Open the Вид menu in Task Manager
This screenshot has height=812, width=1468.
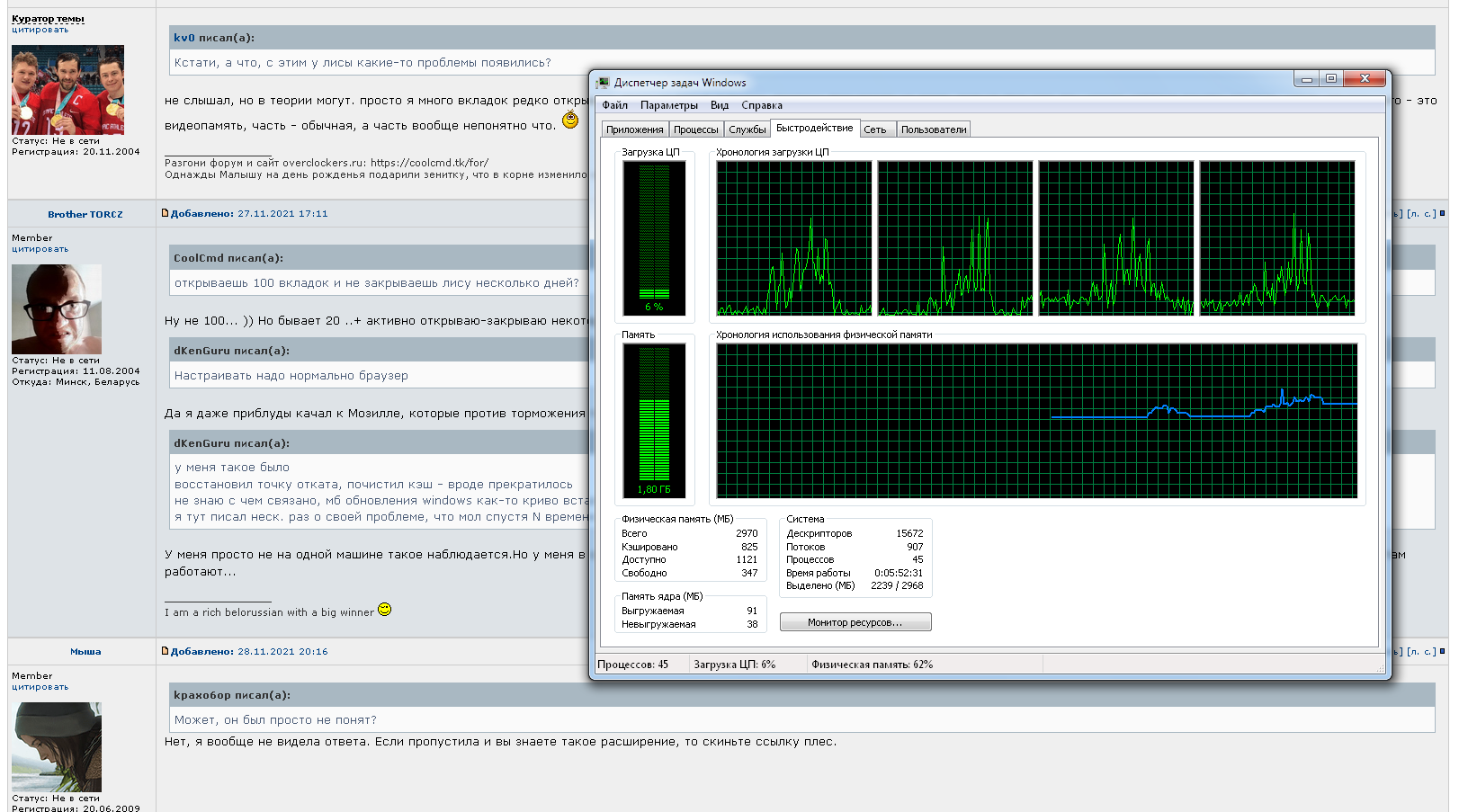coord(720,105)
